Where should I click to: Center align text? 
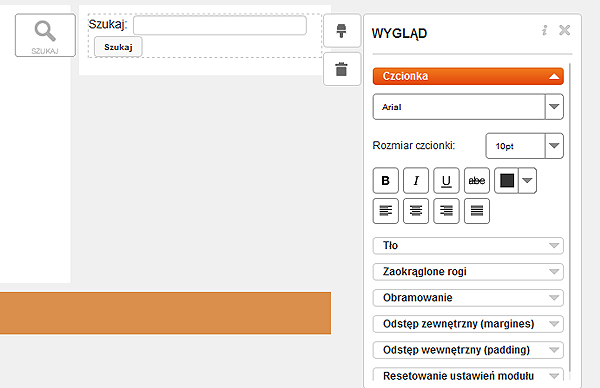click(x=416, y=211)
